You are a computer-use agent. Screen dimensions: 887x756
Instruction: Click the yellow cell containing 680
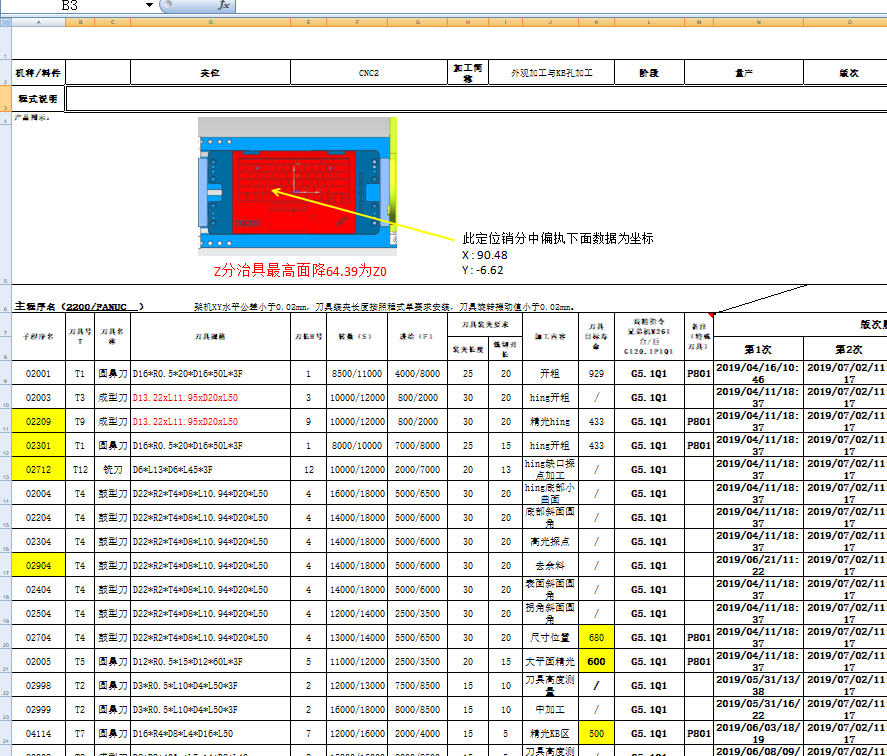(597, 639)
